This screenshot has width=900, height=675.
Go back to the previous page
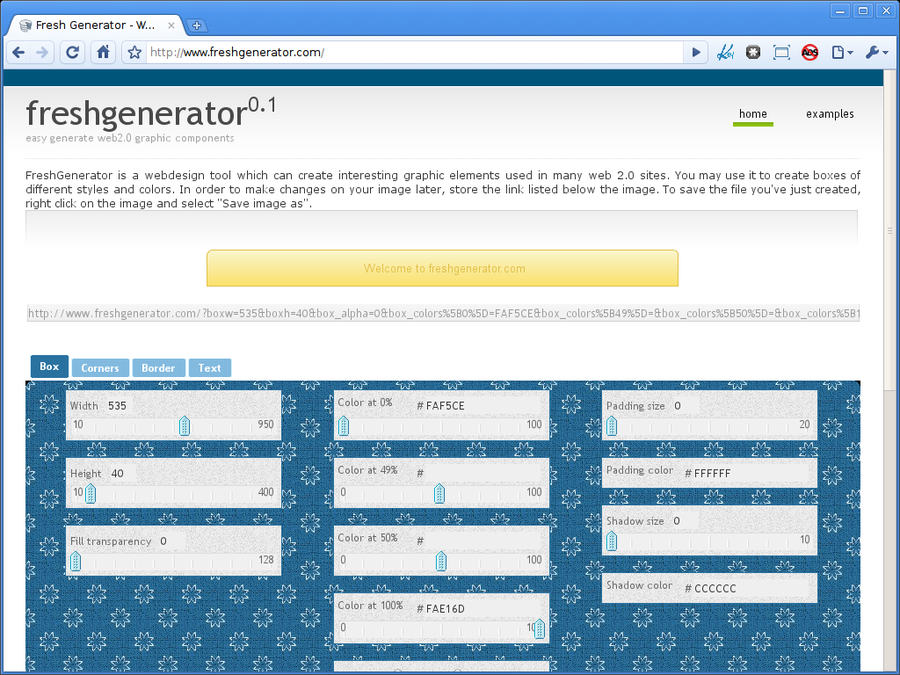[x=18, y=53]
